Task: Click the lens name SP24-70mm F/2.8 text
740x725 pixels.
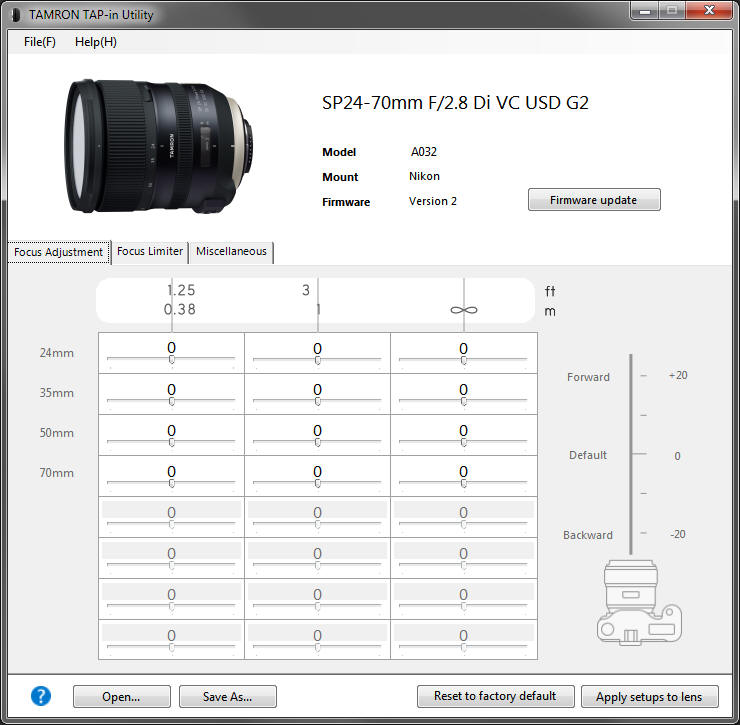Action: [455, 103]
